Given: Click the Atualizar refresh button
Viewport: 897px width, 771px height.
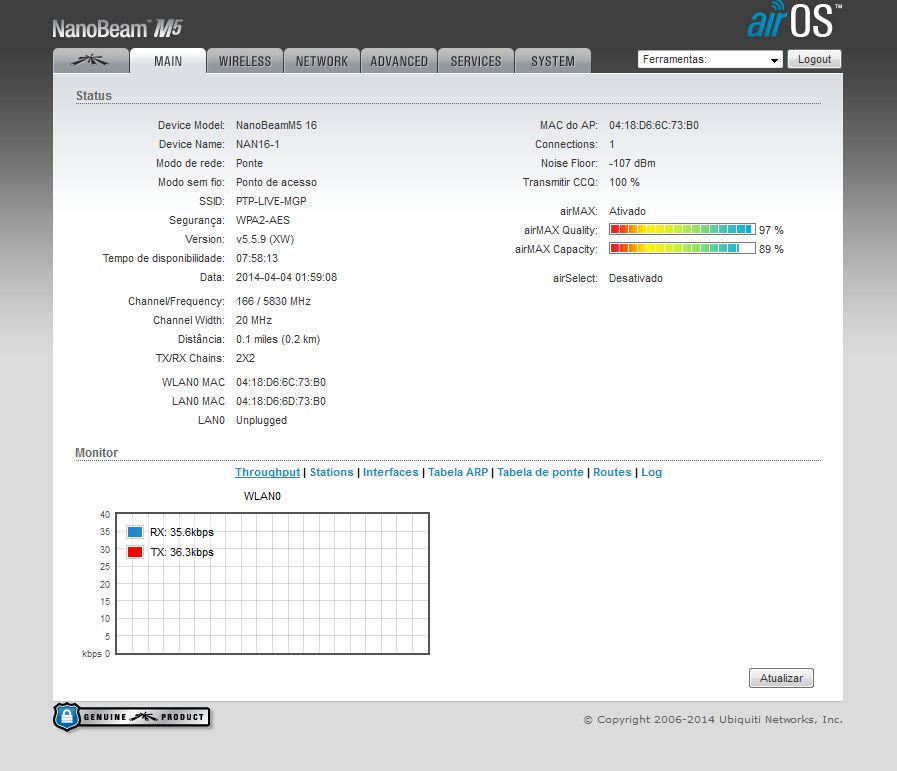Looking at the screenshot, I should [x=781, y=678].
